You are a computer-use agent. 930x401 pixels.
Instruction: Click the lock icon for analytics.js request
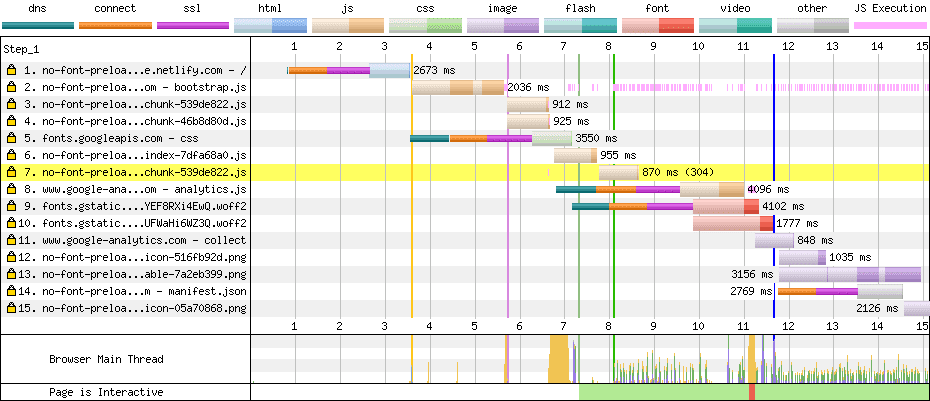(11, 189)
